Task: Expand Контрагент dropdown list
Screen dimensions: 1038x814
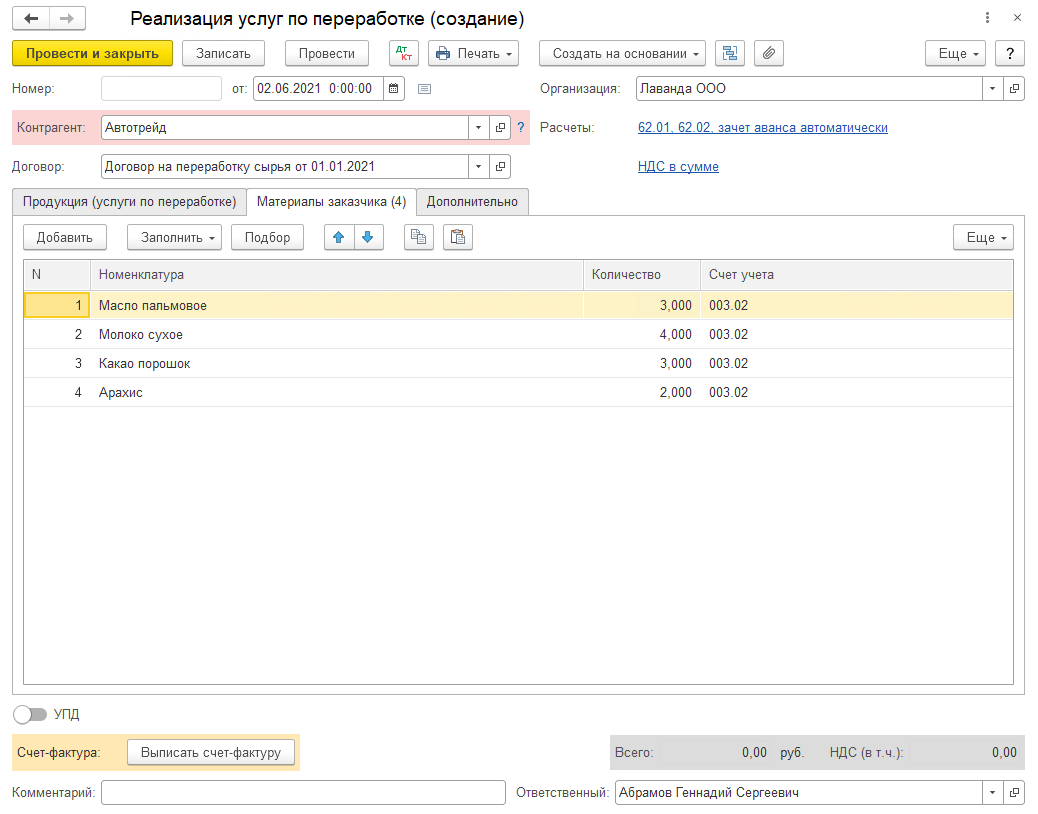Action: tap(479, 128)
